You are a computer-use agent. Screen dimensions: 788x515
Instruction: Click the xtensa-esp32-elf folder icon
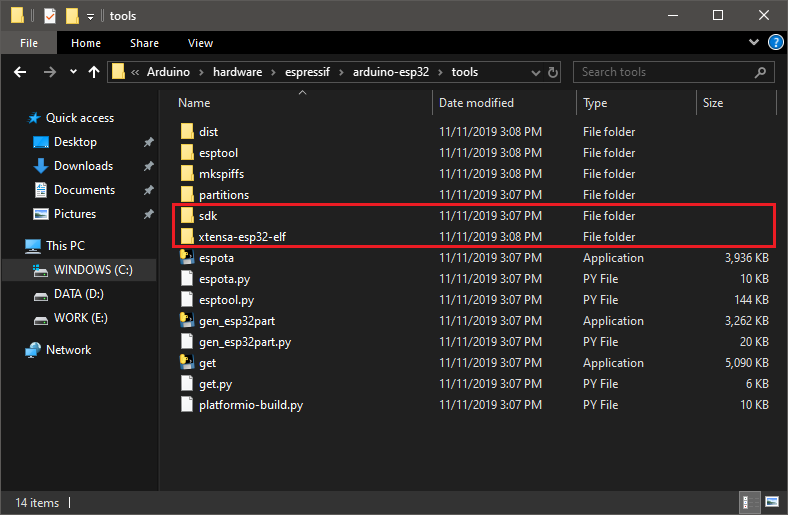[x=187, y=237]
